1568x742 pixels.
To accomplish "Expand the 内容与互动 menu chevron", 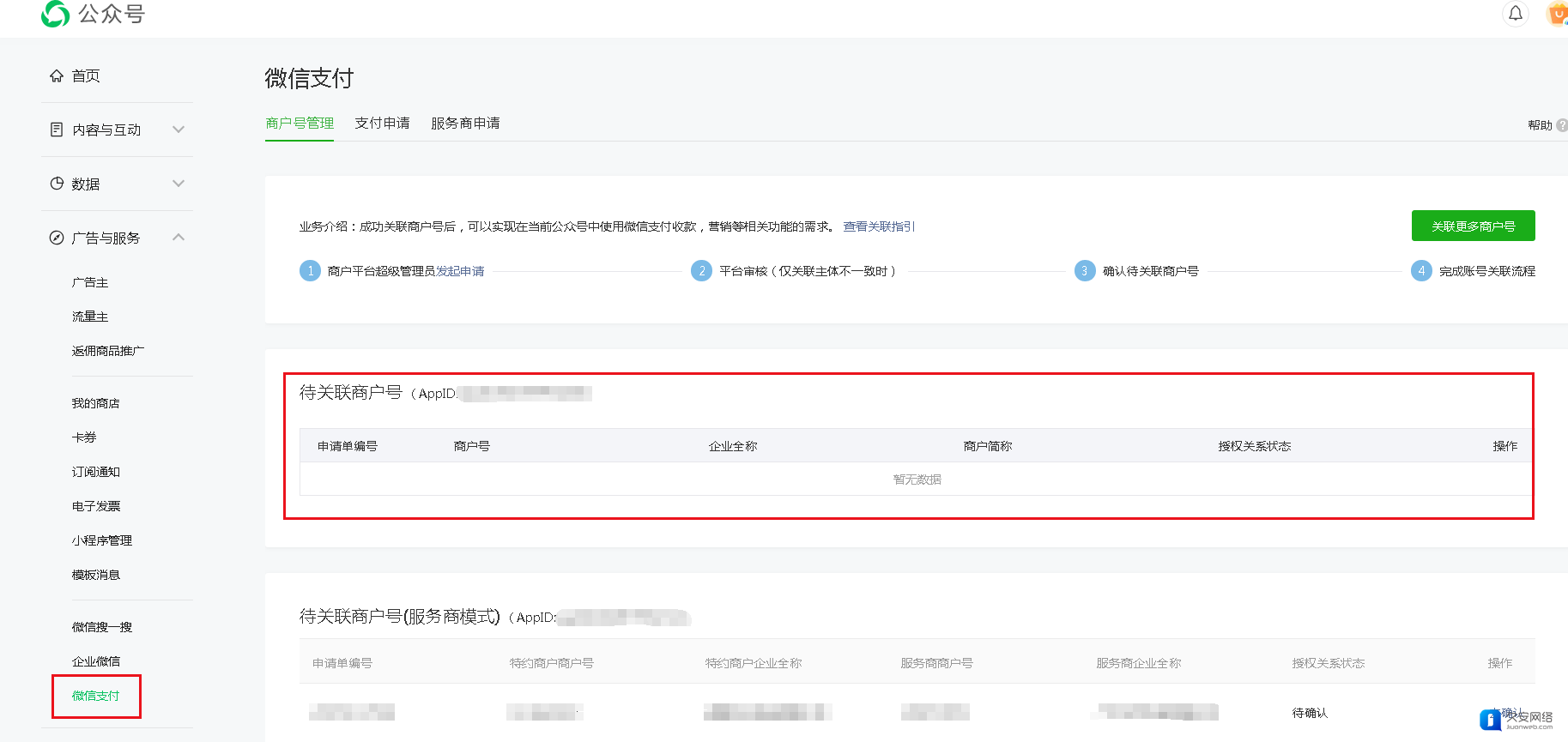I will coord(179,130).
